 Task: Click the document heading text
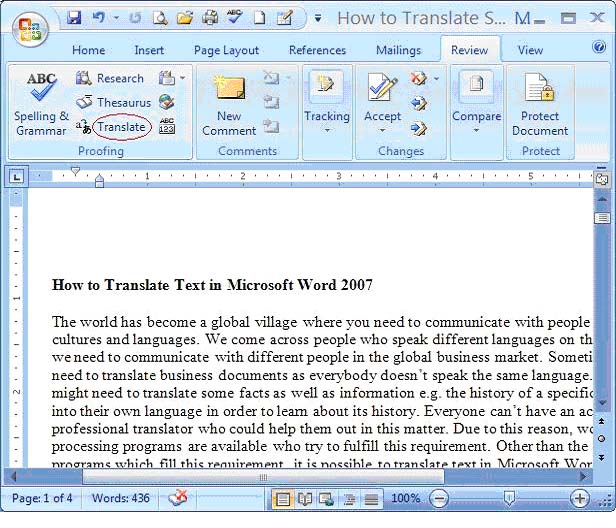[x=212, y=285]
